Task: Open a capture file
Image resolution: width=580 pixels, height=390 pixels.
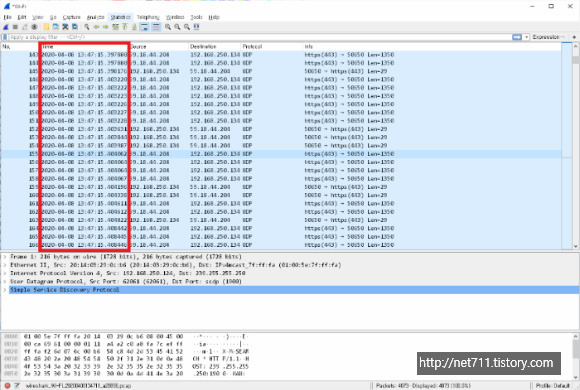Action: [46, 27]
